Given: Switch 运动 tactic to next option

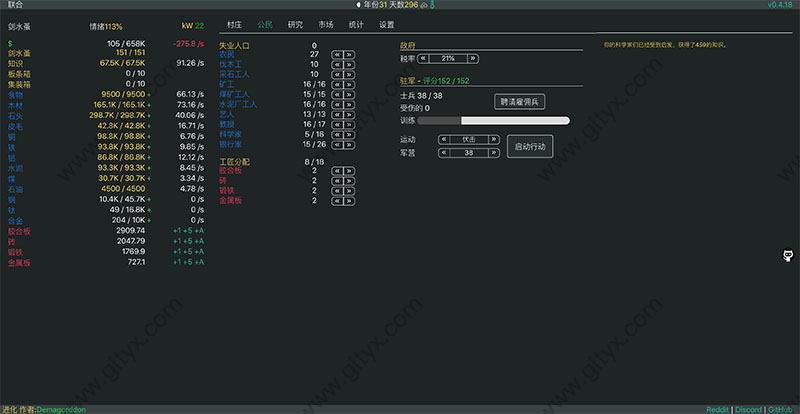Looking at the screenshot, I should [x=494, y=140].
